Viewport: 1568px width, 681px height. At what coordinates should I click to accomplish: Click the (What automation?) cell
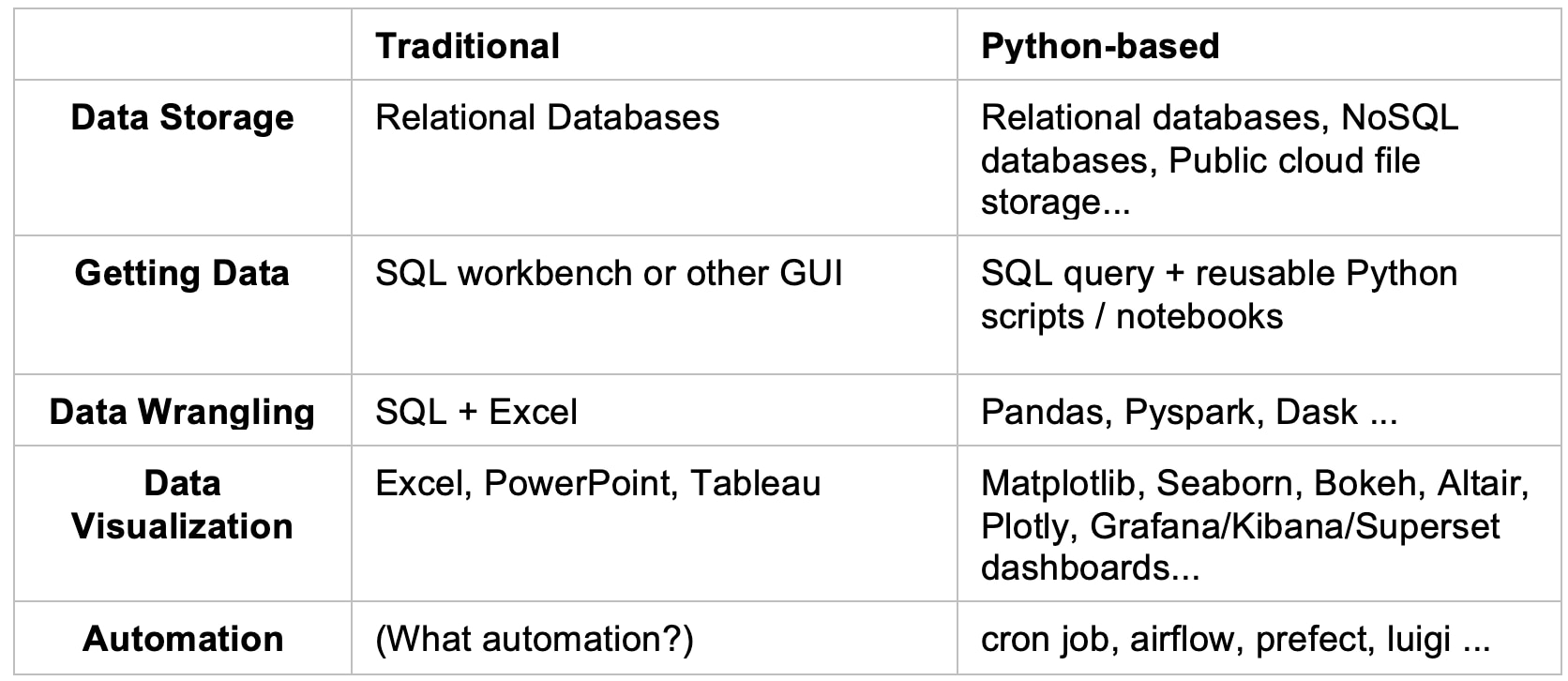pos(534,639)
